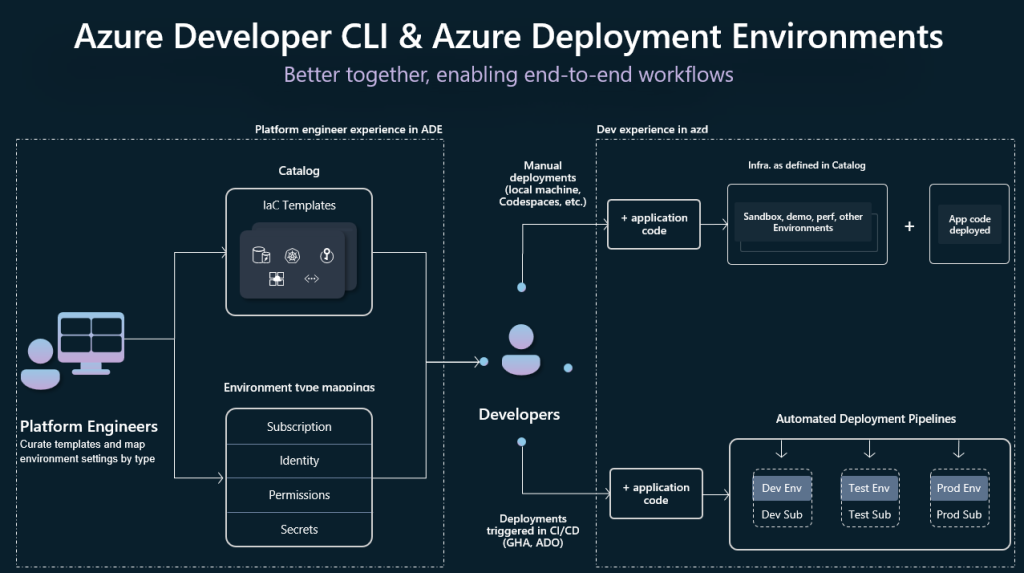Choose the Permissions mapping row
The height and width of the screenshot is (573, 1024).
click(299, 495)
